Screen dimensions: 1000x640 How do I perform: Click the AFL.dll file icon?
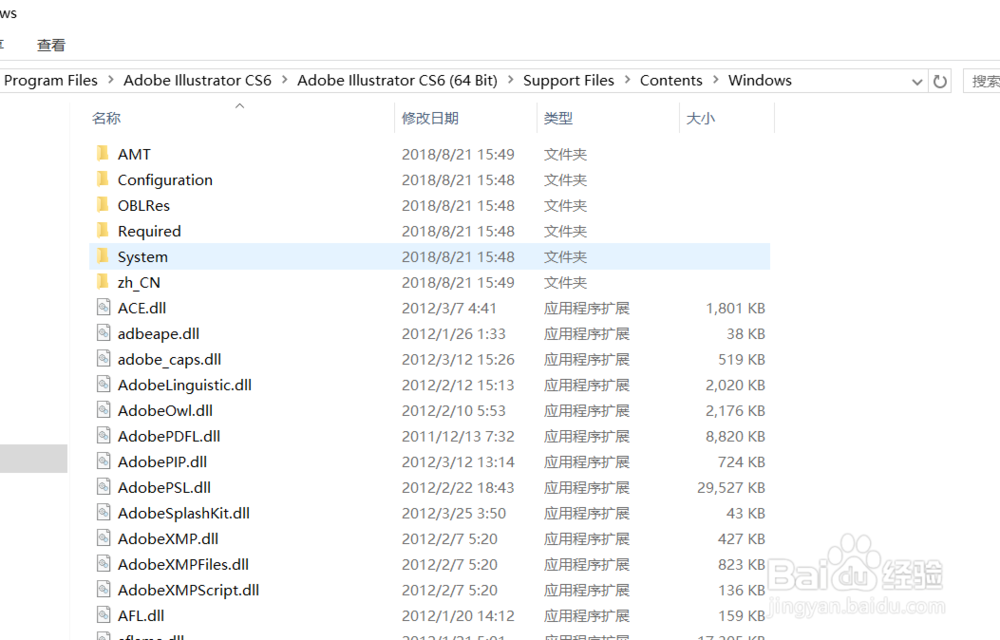[103, 615]
